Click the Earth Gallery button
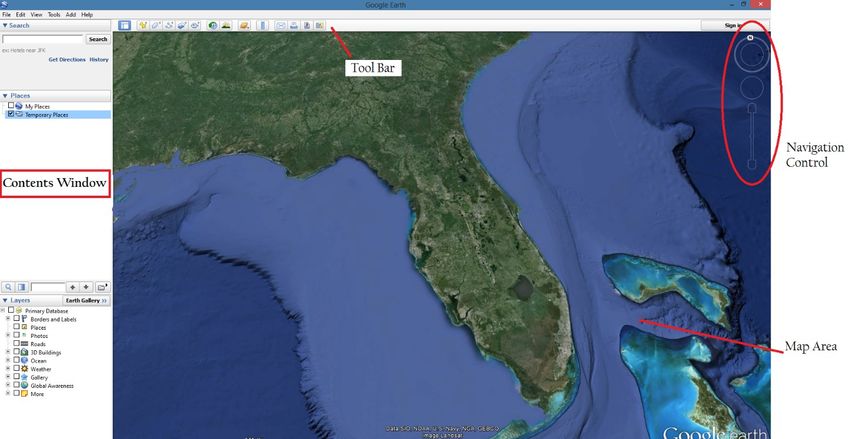 (x=87, y=300)
